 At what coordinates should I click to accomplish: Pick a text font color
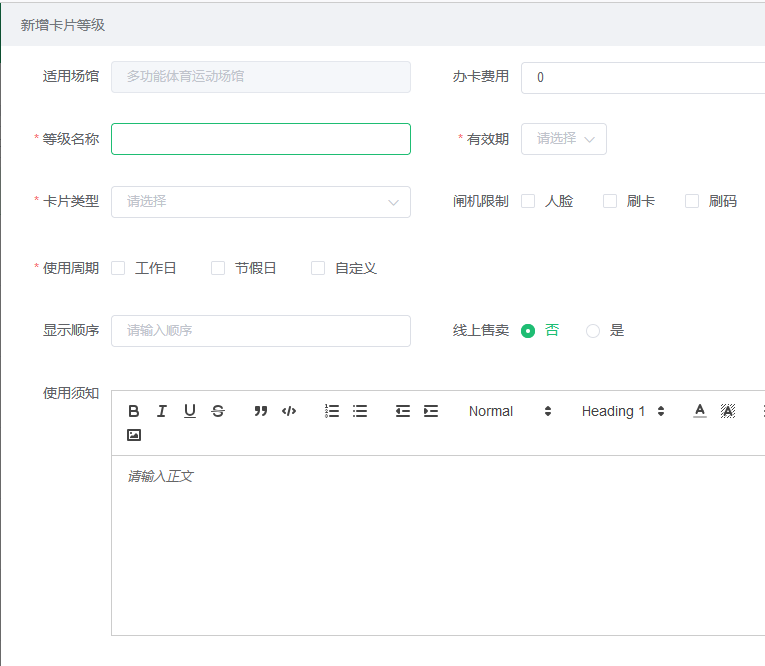pos(700,411)
